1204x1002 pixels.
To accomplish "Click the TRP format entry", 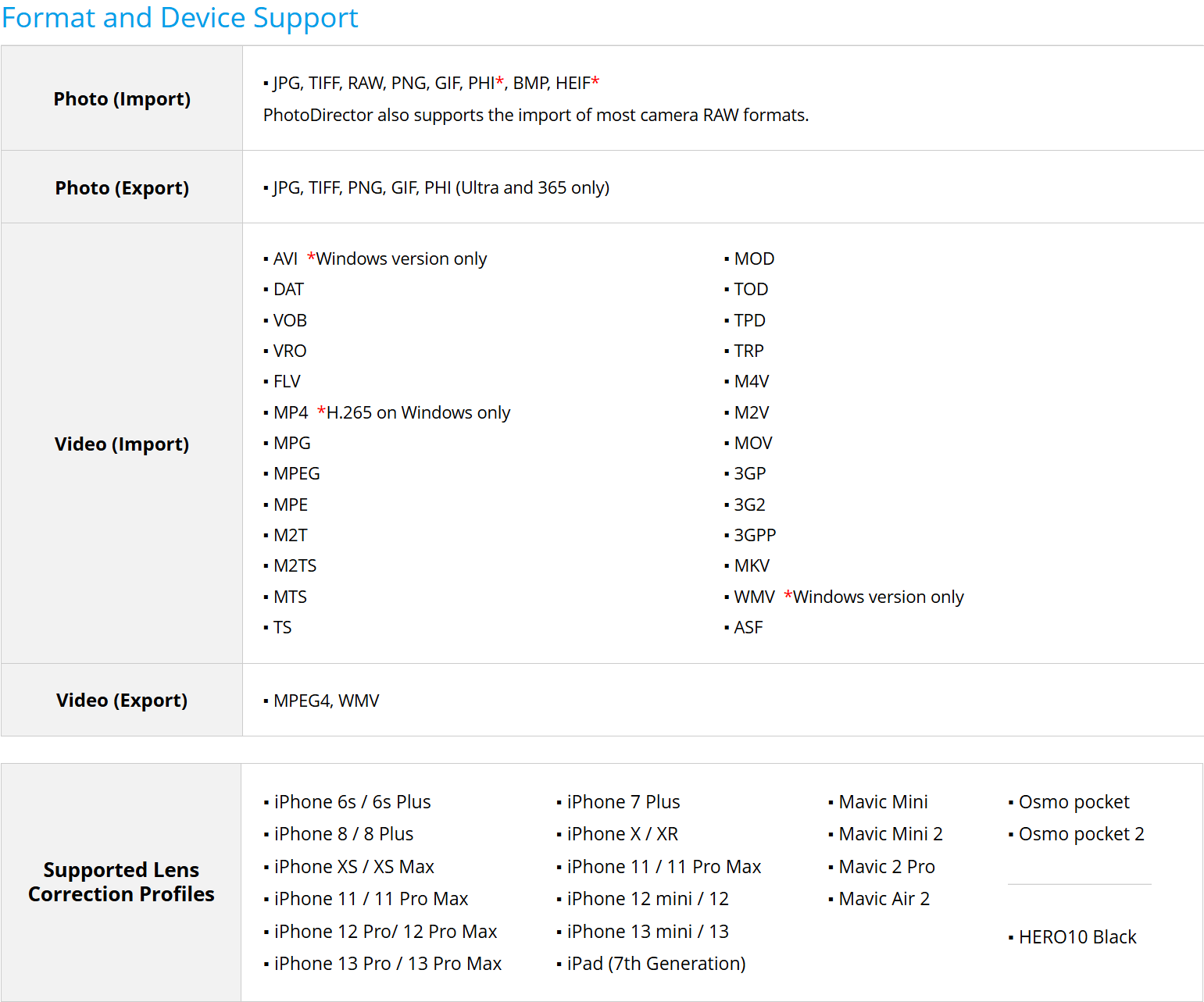I will [748, 351].
